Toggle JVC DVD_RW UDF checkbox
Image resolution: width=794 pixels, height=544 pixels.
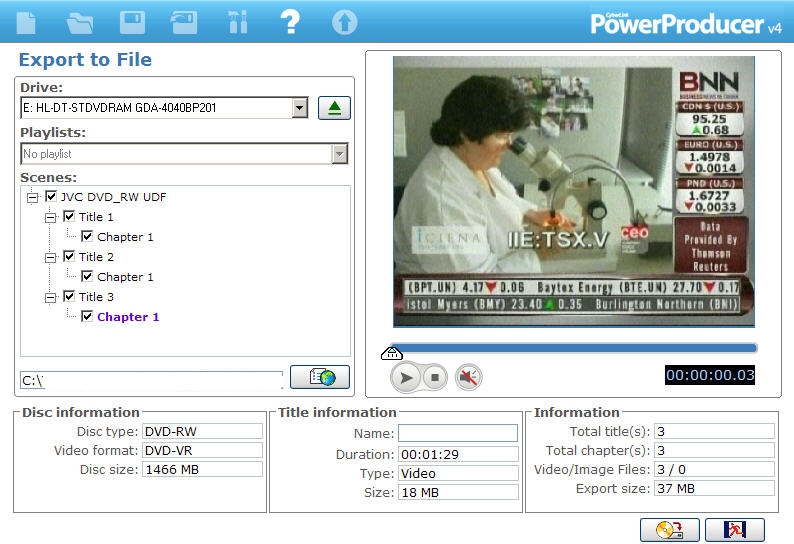(x=51, y=197)
